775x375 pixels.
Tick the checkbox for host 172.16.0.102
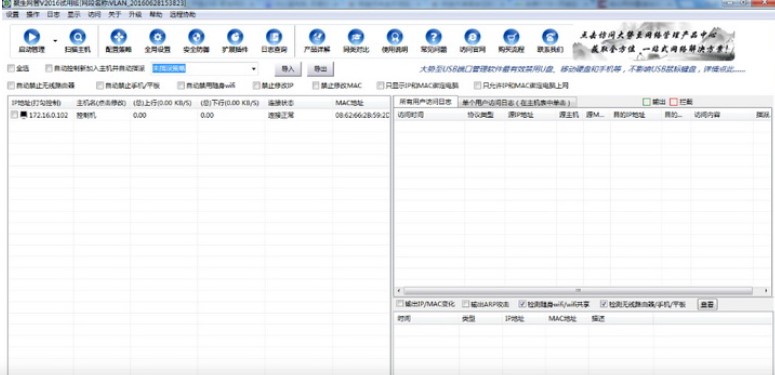tap(14, 115)
